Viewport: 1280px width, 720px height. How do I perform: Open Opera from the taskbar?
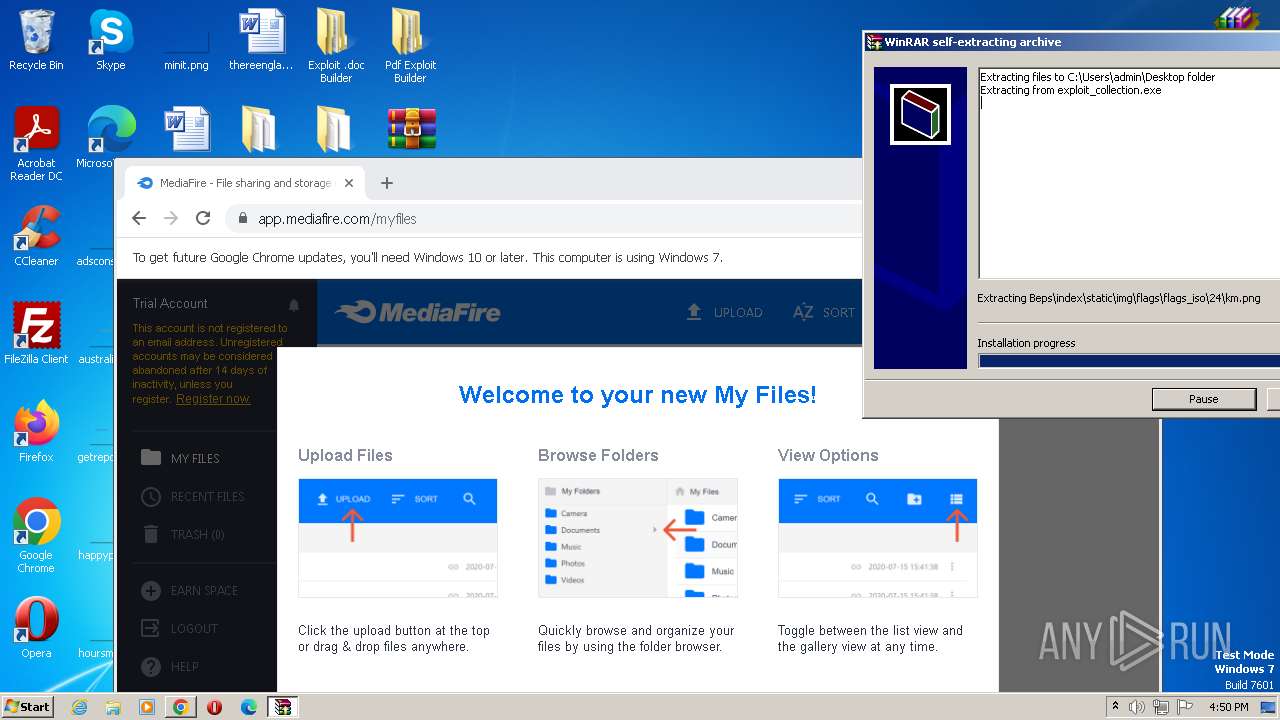[214, 707]
